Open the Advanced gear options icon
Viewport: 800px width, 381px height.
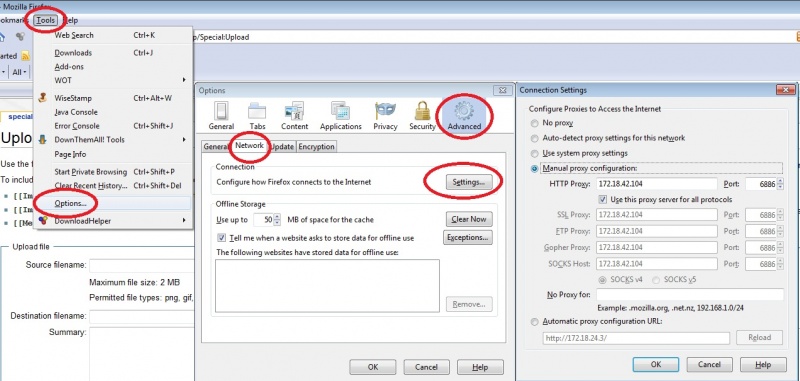click(x=464, y=116)
